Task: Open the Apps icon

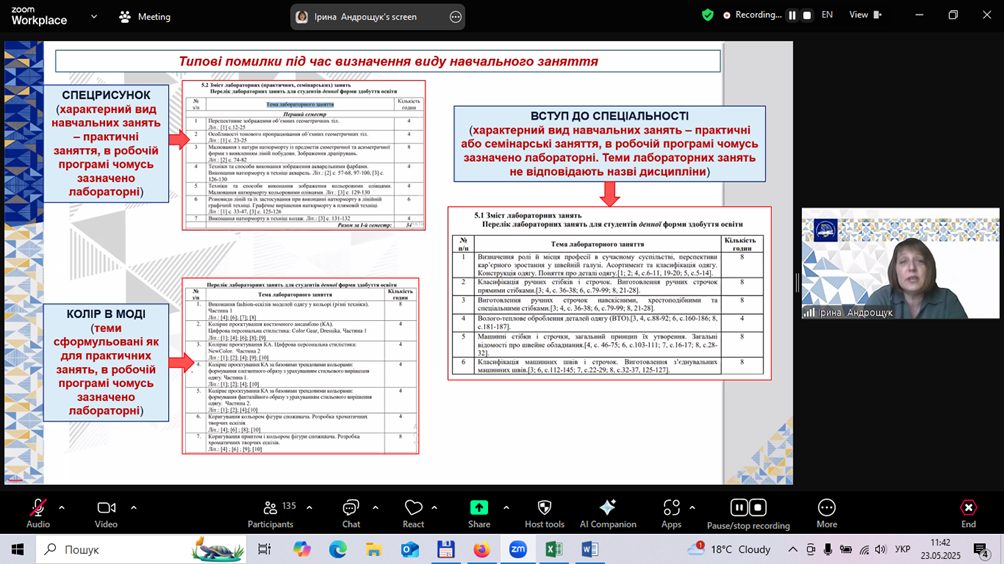Action: click(x=671, y=508)
